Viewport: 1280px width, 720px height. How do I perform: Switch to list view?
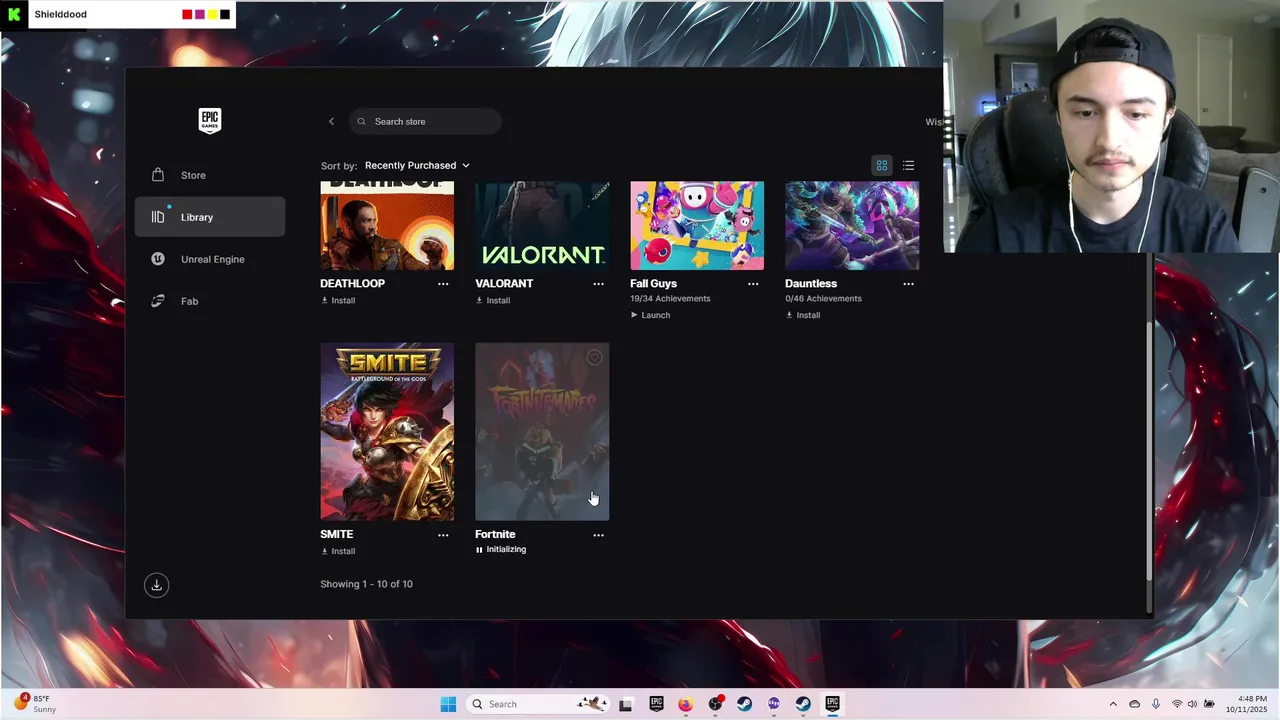pos(908,165)
